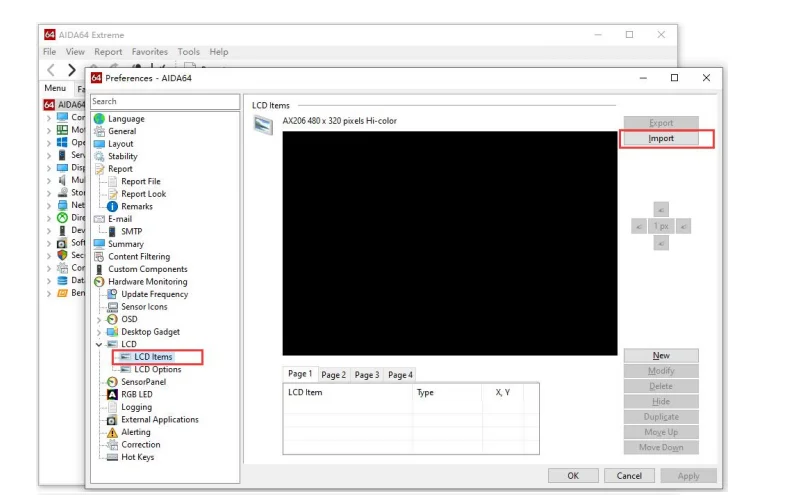The height and width of the screenshot is (495, 804).
Task: Open the Tools menu
Action: pyautogui.click(x=189, y=52)
